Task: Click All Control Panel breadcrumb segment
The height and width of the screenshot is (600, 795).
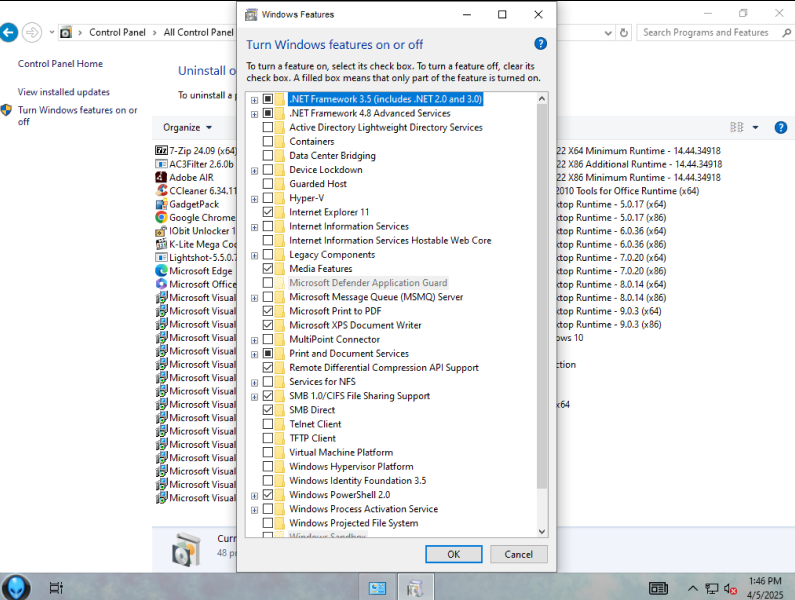Action: point(198,32)
